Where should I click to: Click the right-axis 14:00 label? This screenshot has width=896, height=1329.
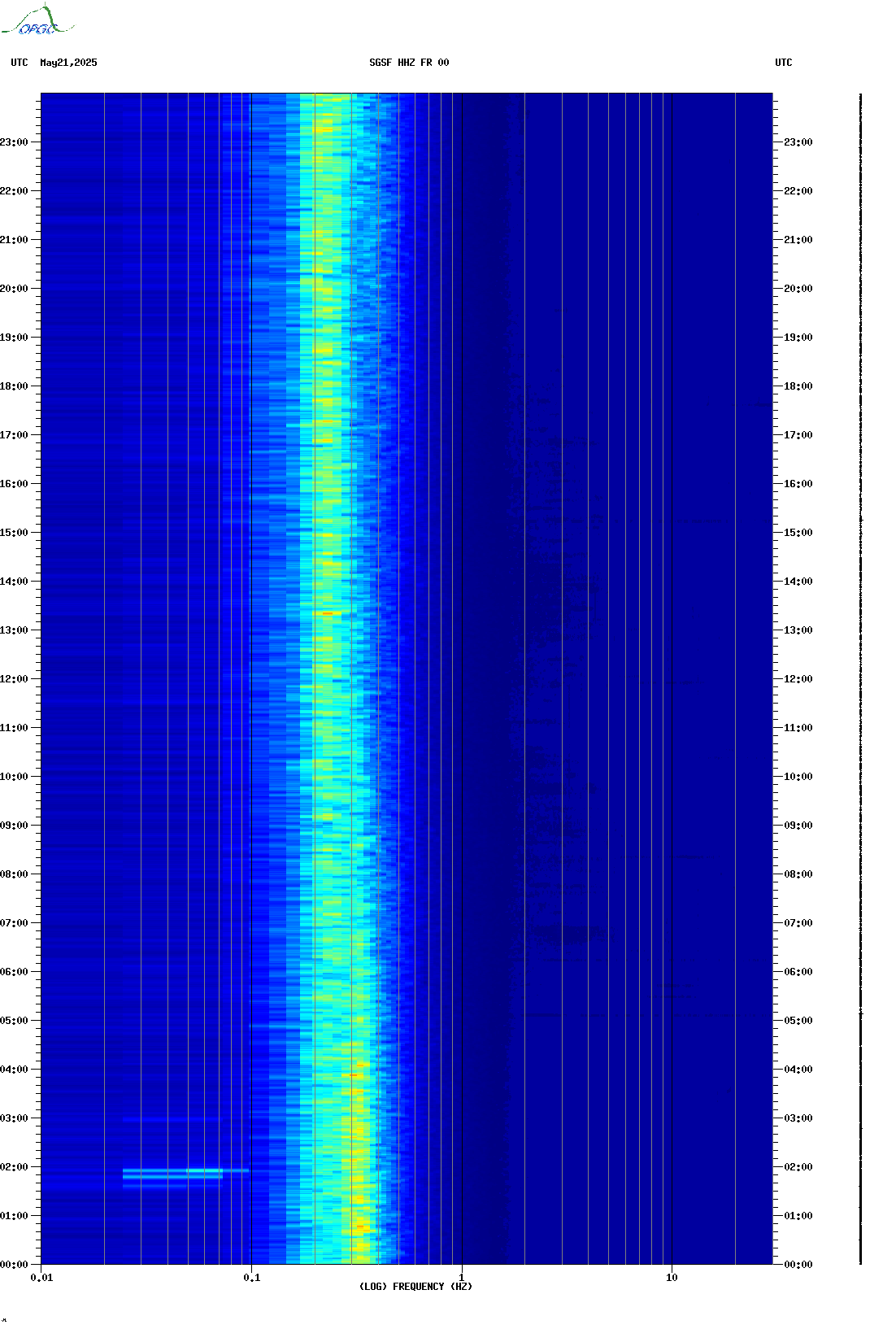(798, 582)
